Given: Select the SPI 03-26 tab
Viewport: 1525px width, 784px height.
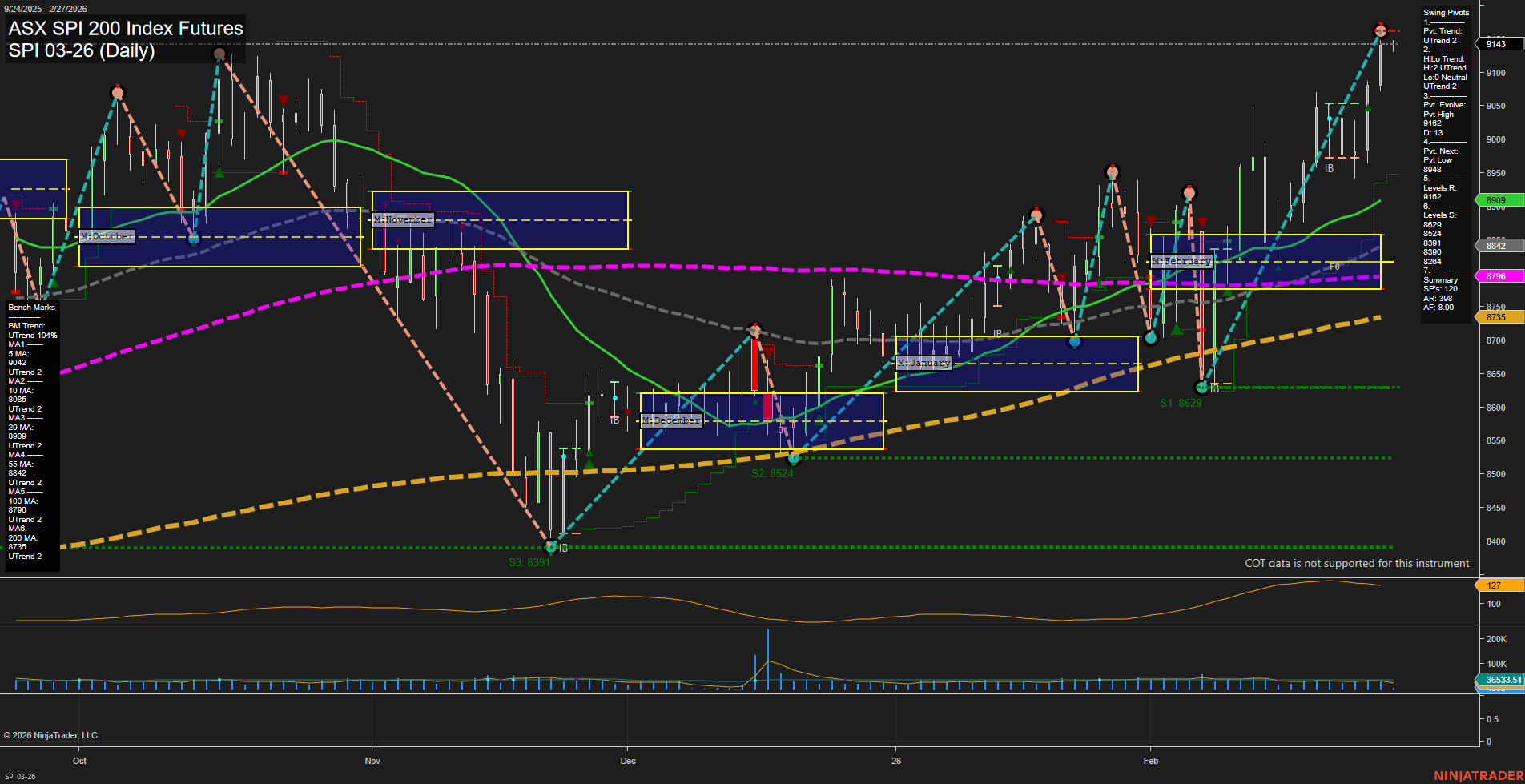Looking at the screenshot, I should coord(20,775).
